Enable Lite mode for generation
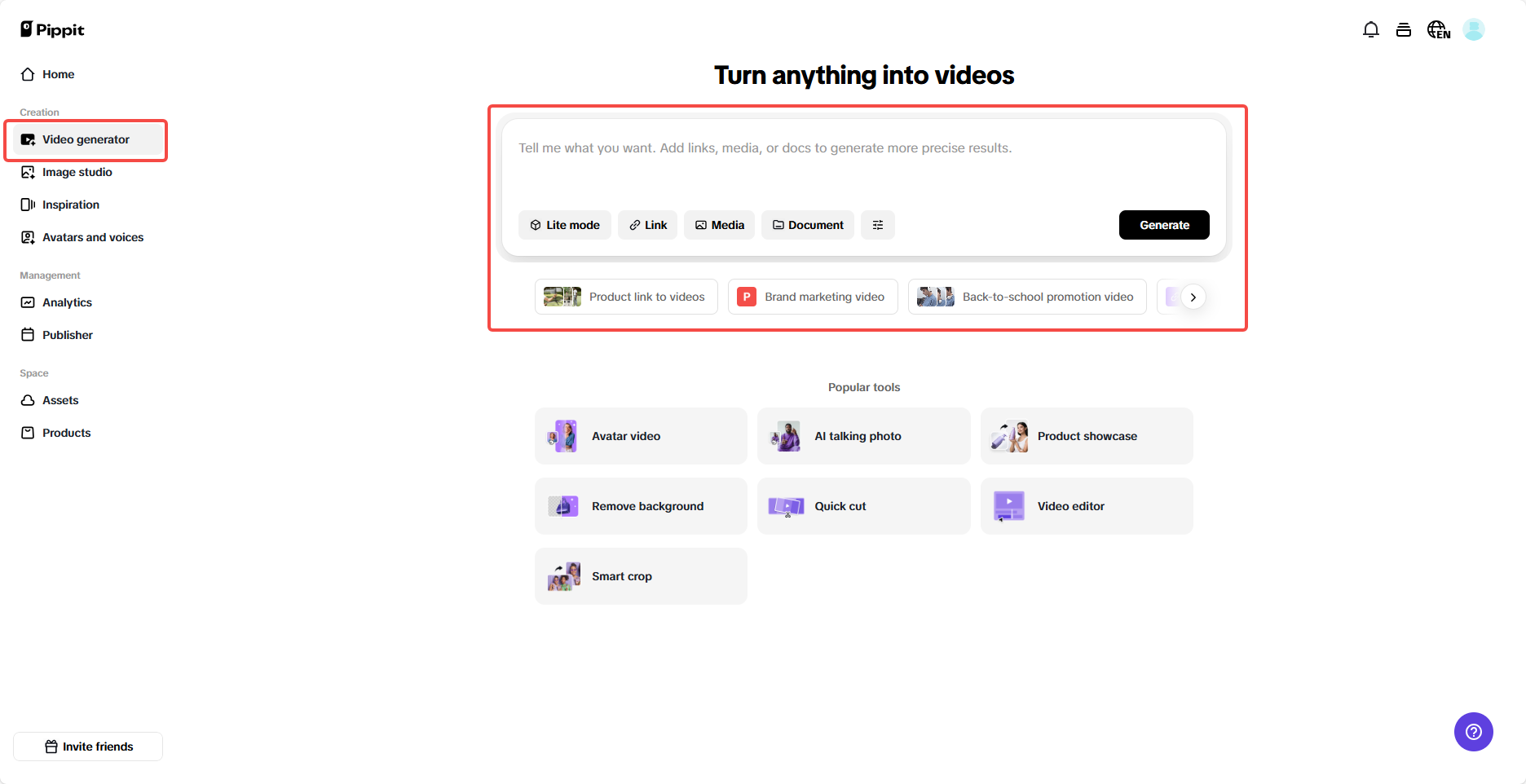 [564, 225]
